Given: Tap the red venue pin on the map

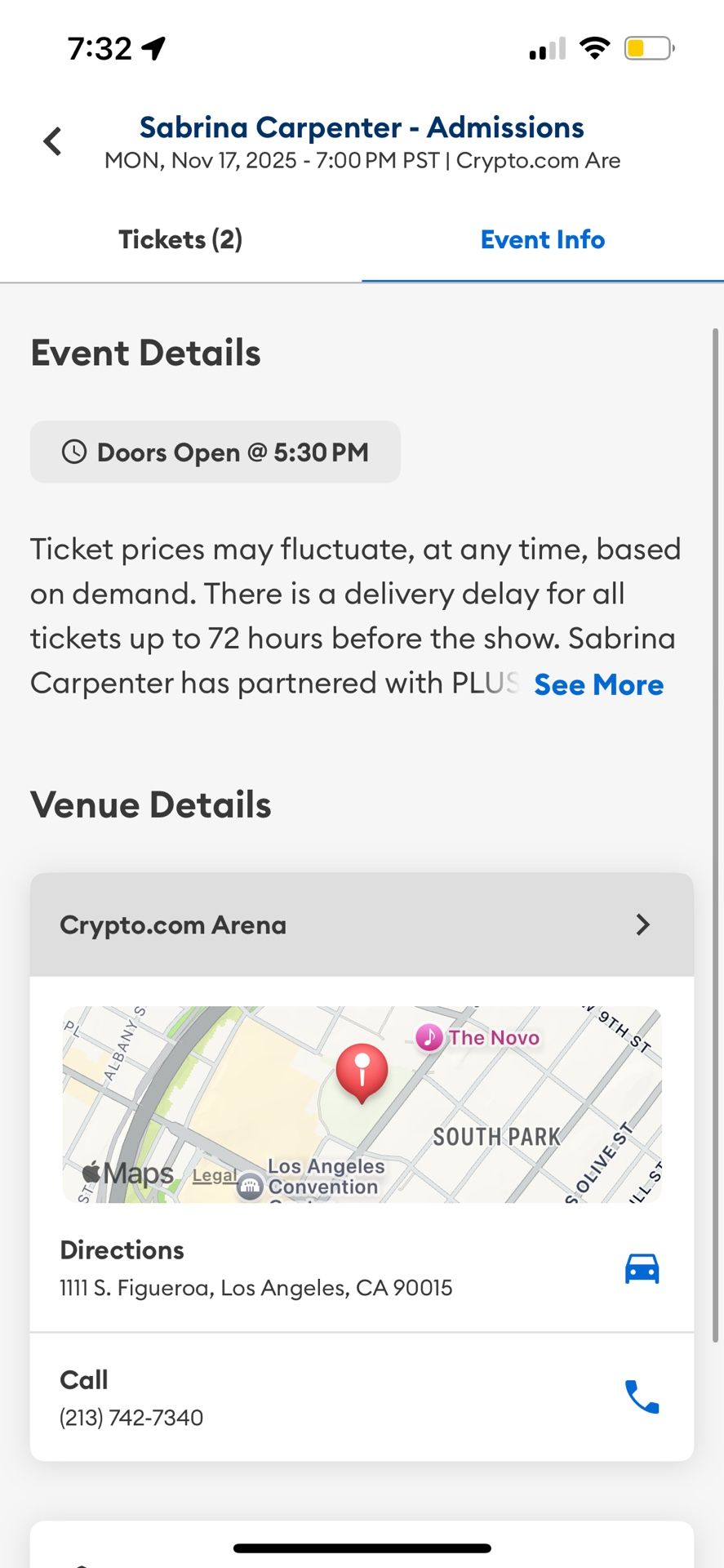Looking at the screenshot, I should pos(362,1070).
